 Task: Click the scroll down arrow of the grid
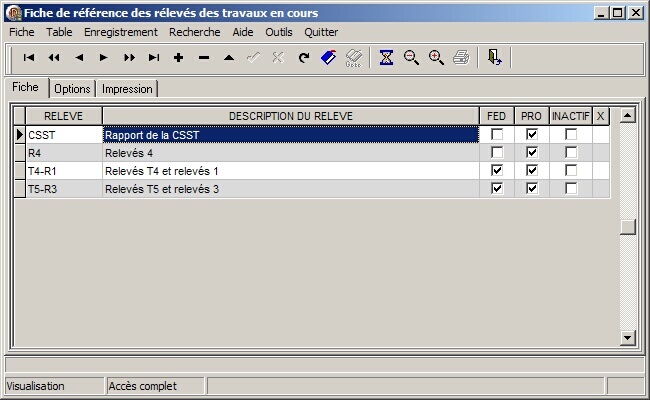627,339
